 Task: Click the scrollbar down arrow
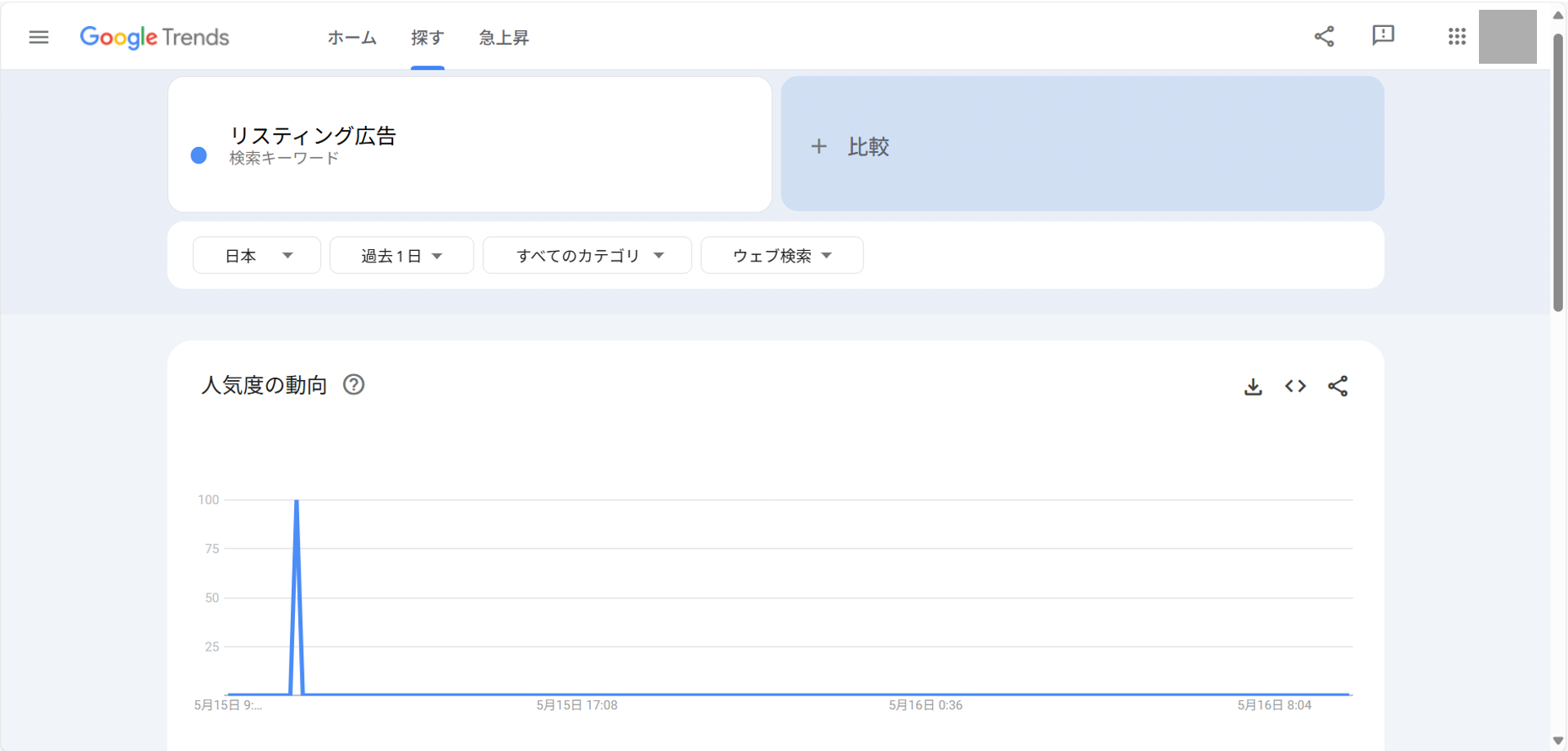(1558, 740)
